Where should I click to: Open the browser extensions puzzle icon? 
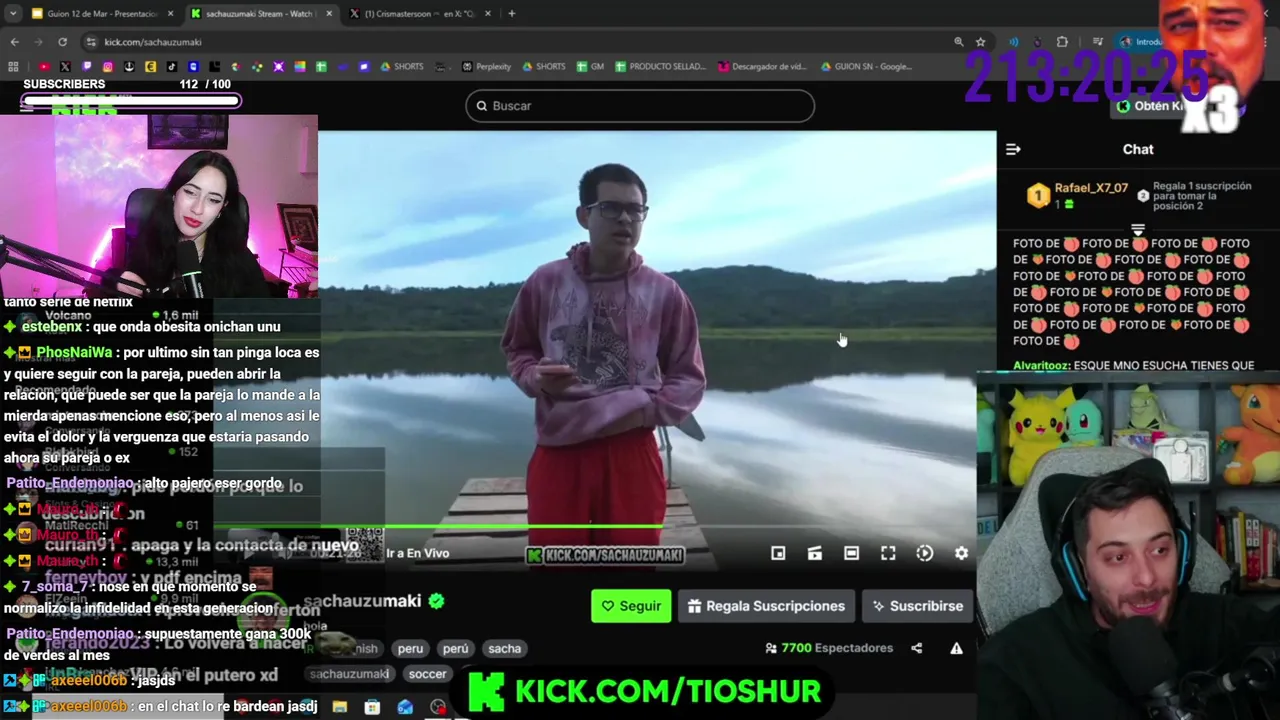pos(1062,42)
